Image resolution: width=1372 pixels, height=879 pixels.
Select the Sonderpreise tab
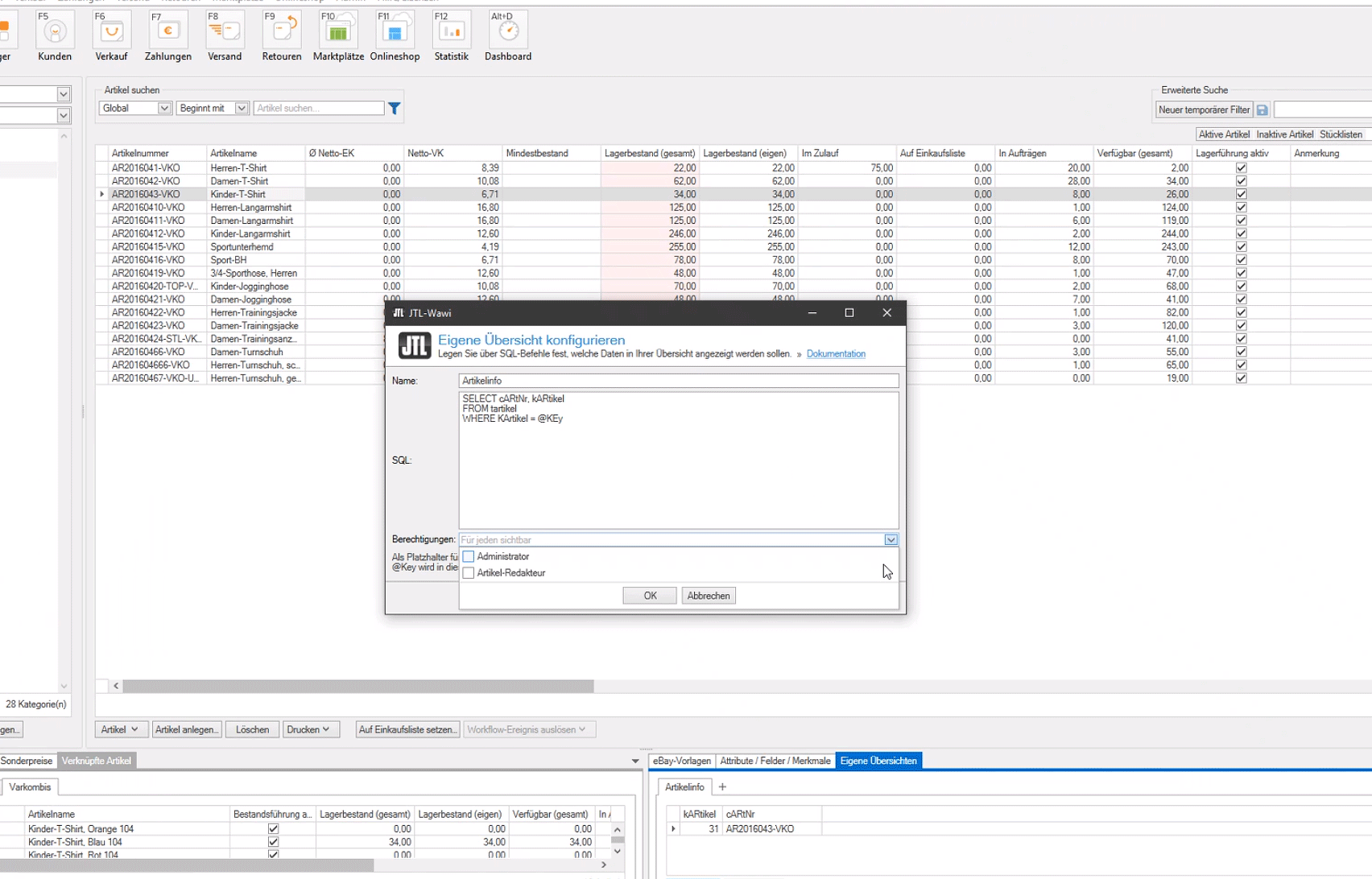point(27,761)
